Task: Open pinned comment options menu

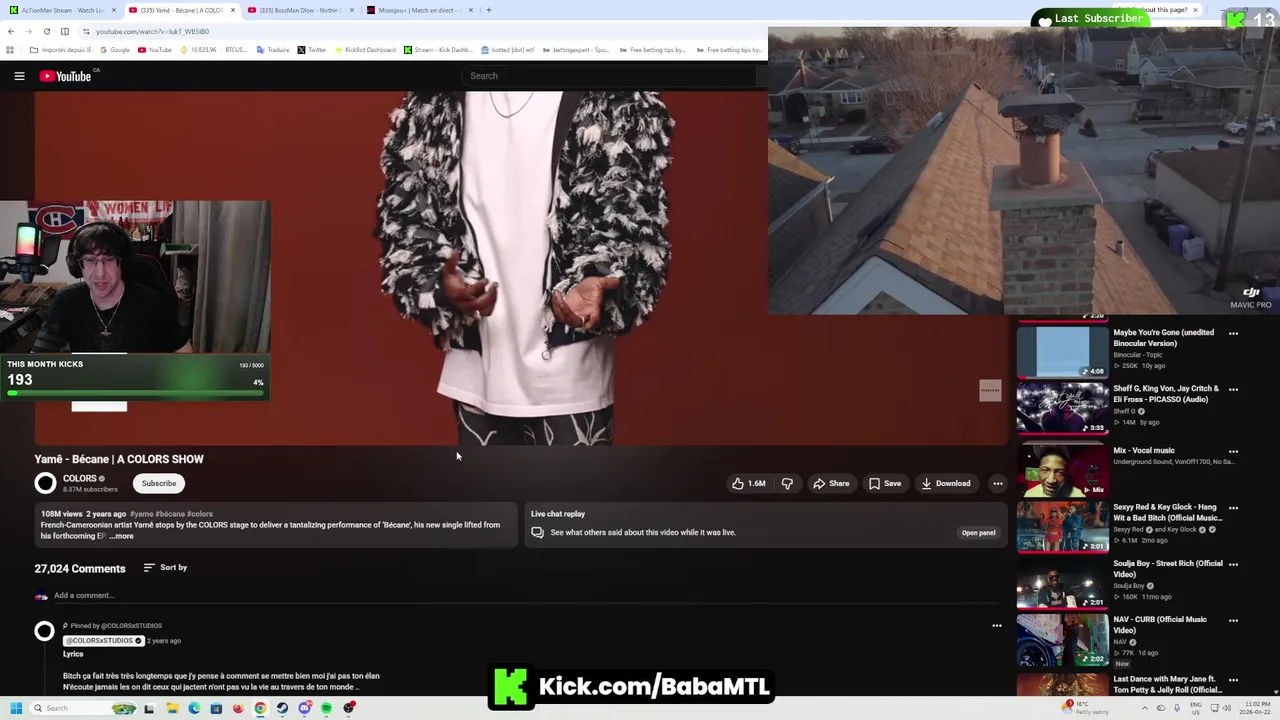Action: (996, 626)
